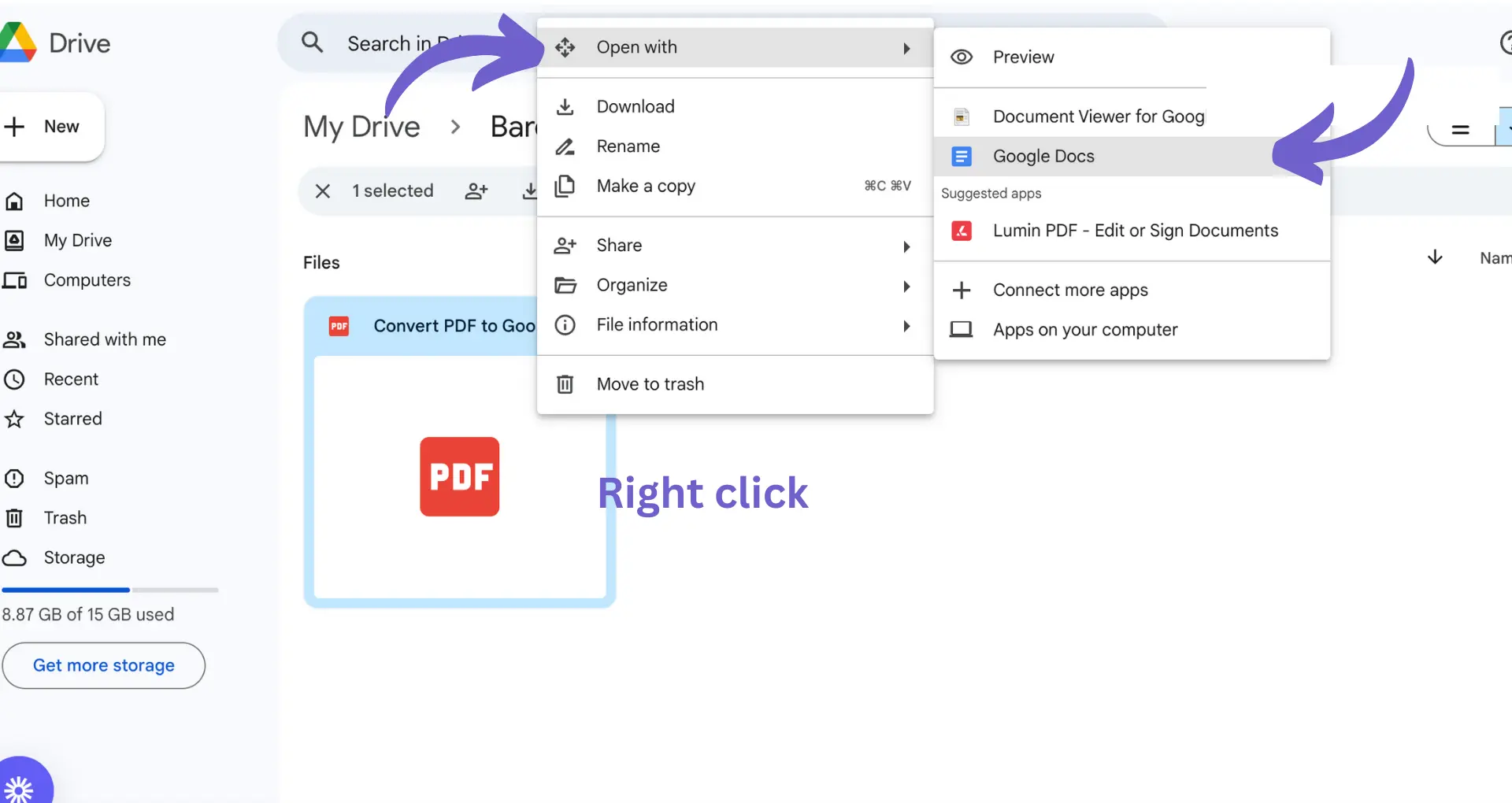Clear selection with the X icon
Screen dimensions: 1512x803
pyautogui.click(x=323, y=191)
